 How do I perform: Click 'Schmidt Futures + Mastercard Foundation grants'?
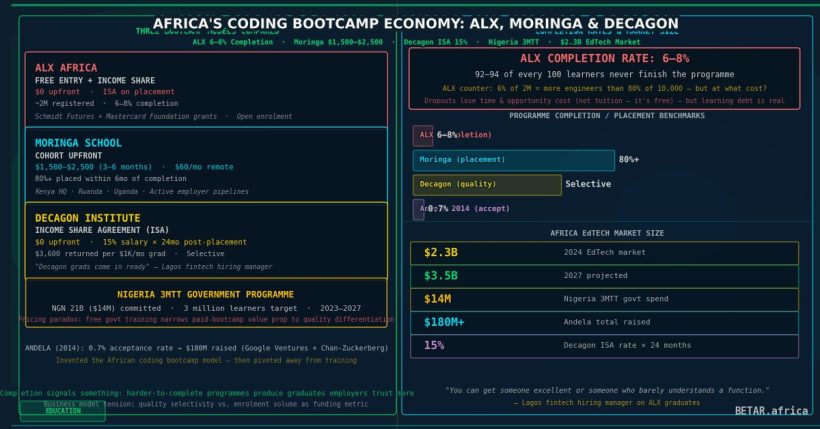click(126, 116)
